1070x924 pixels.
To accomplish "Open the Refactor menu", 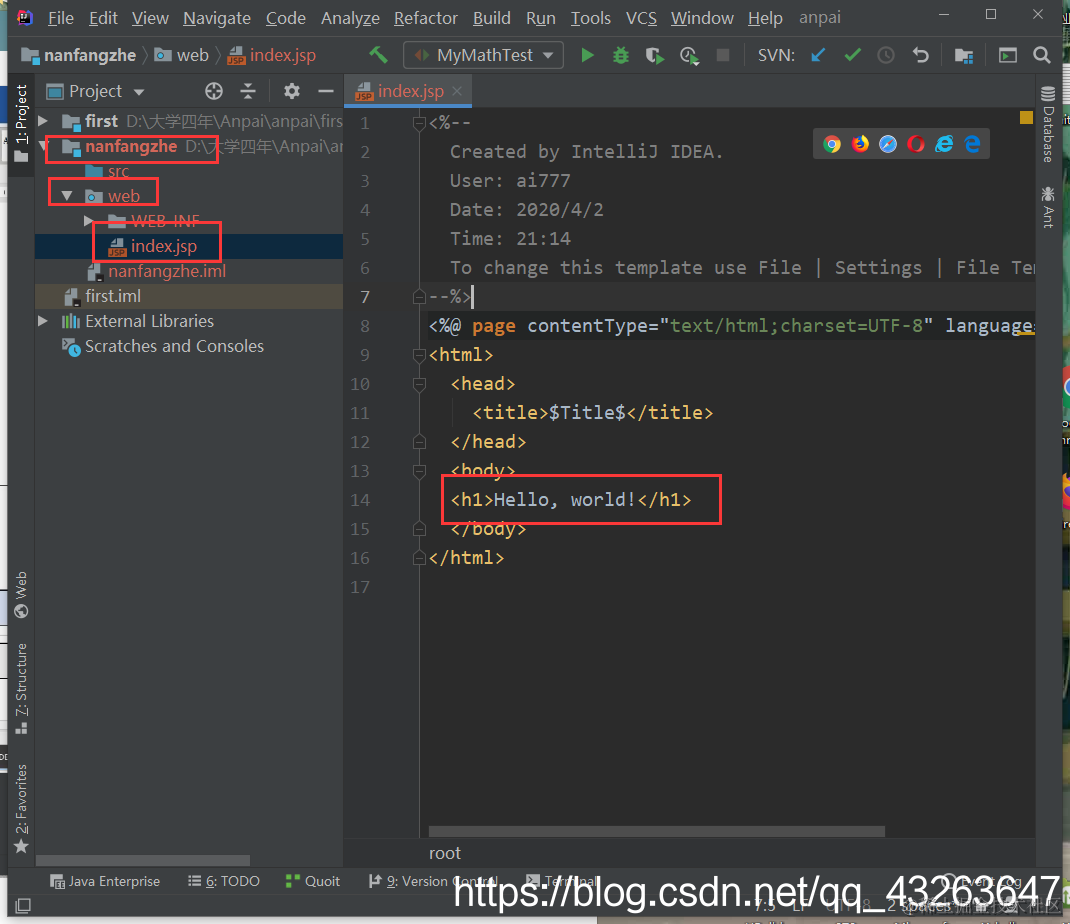I will [425, 18].
